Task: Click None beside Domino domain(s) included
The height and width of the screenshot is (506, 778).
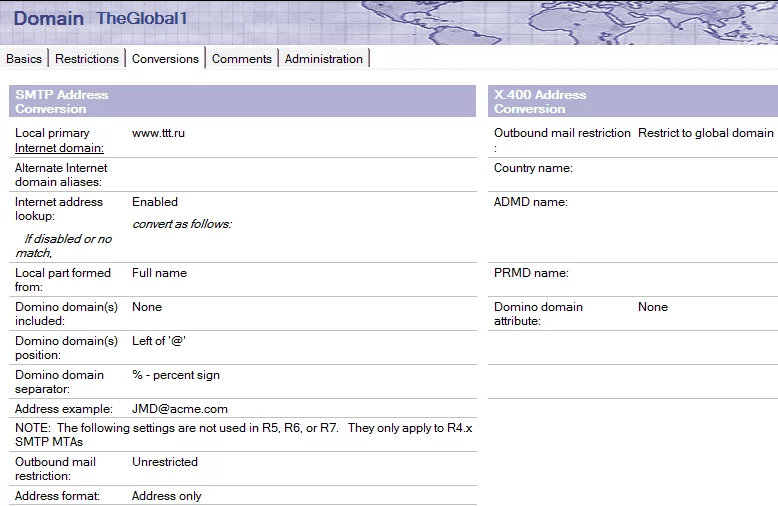Action: [147, 307]
